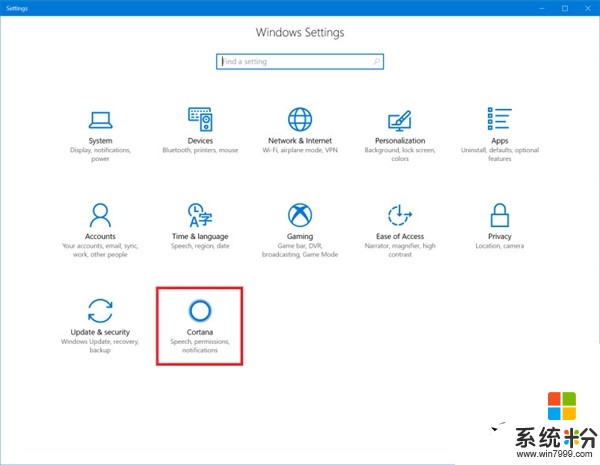The image size is (600, 465).
Task: Click 'Narrator, magnifier, high contrast' description
Action: coord(400,250)
